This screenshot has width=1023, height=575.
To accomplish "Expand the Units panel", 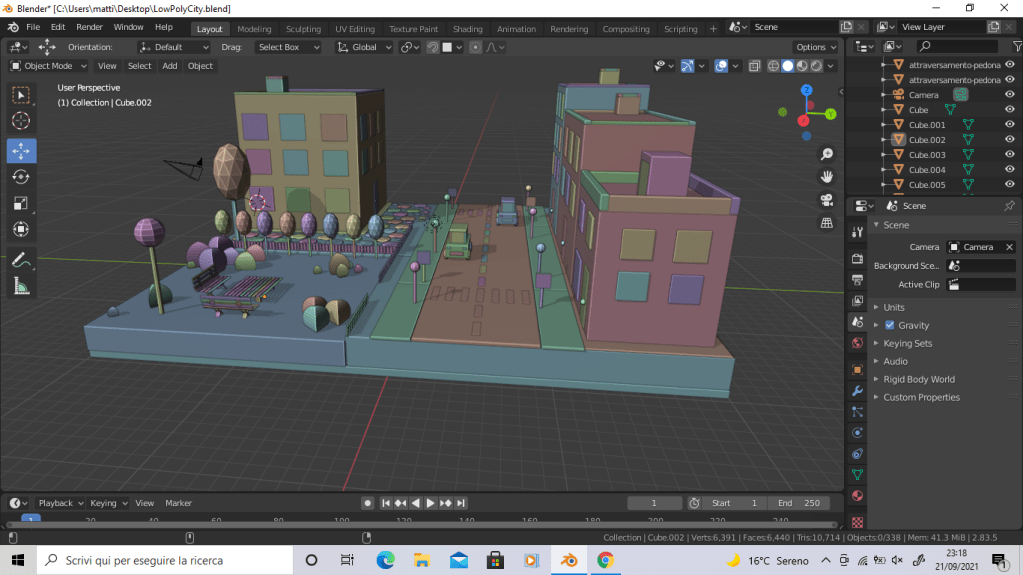I will [893, 307].
